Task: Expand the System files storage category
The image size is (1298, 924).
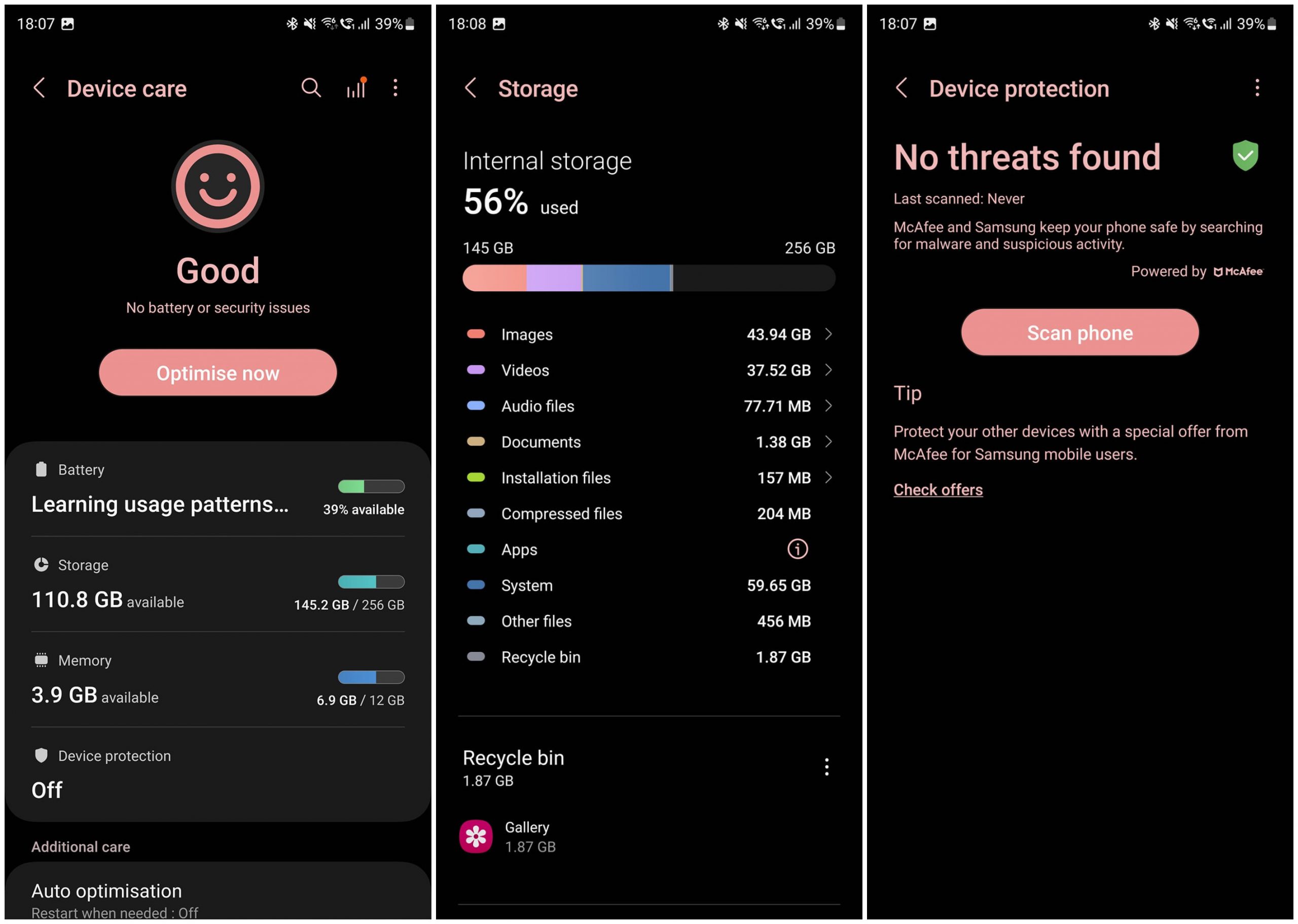Action: [x=649, y=585]
